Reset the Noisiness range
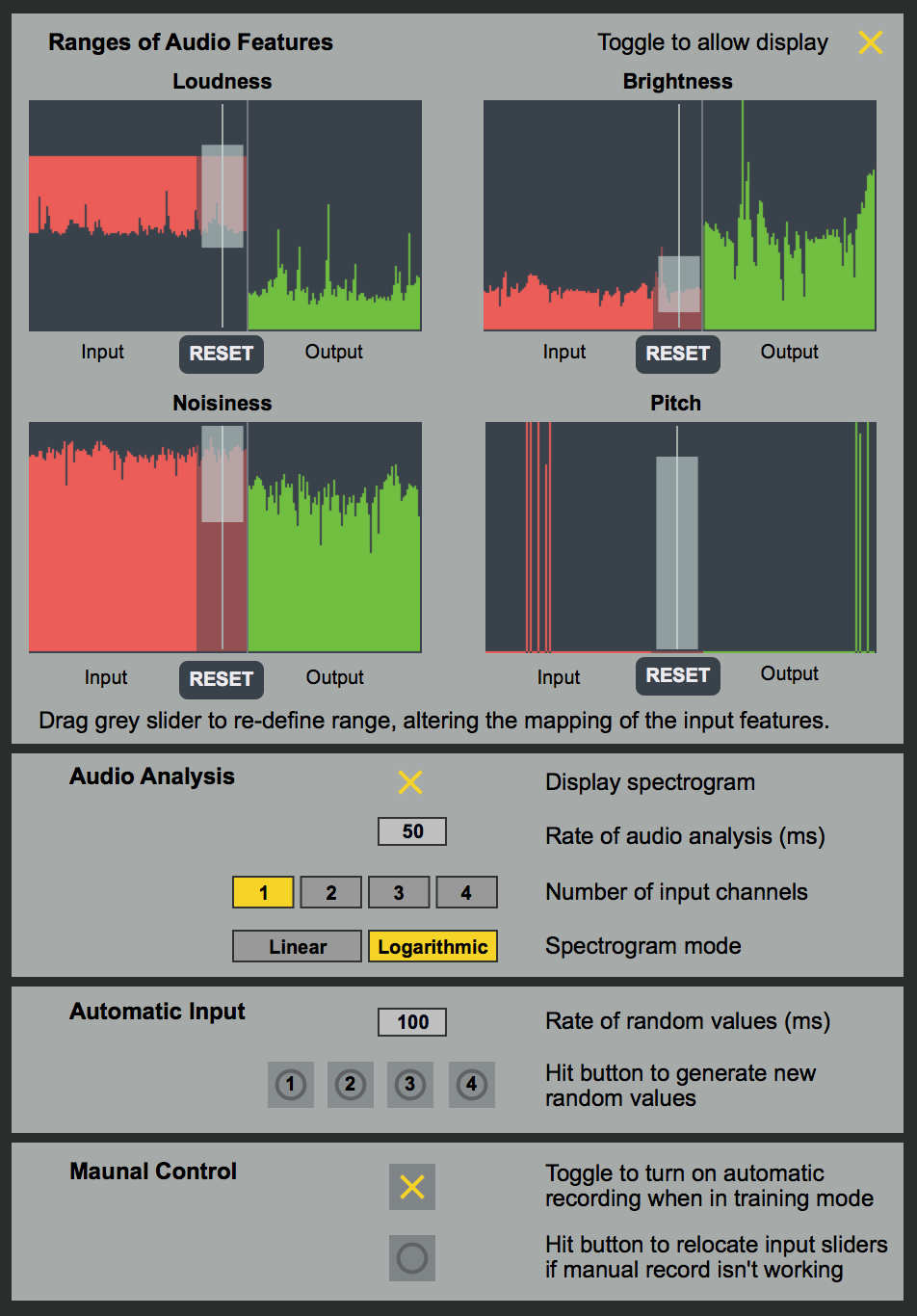Screen dimensions: 917x1316 pyautogui.click(x=222, y=679)
